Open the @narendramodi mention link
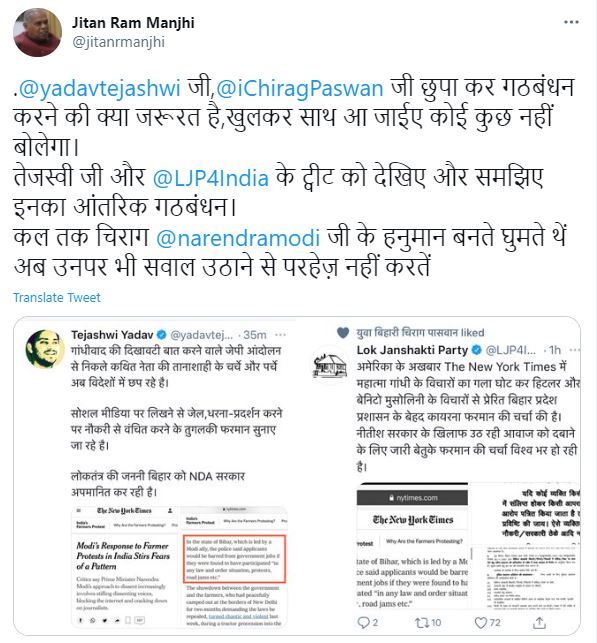This screenshot has width=597, height=643. [238, 238]
